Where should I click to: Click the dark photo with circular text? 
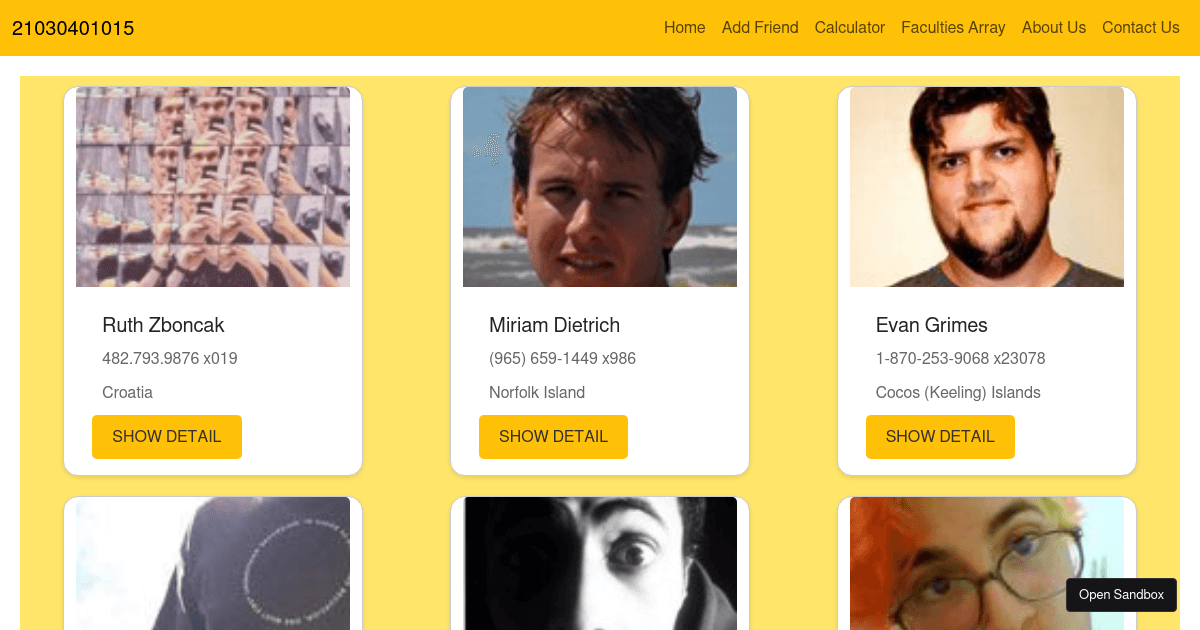pos(213,563)
